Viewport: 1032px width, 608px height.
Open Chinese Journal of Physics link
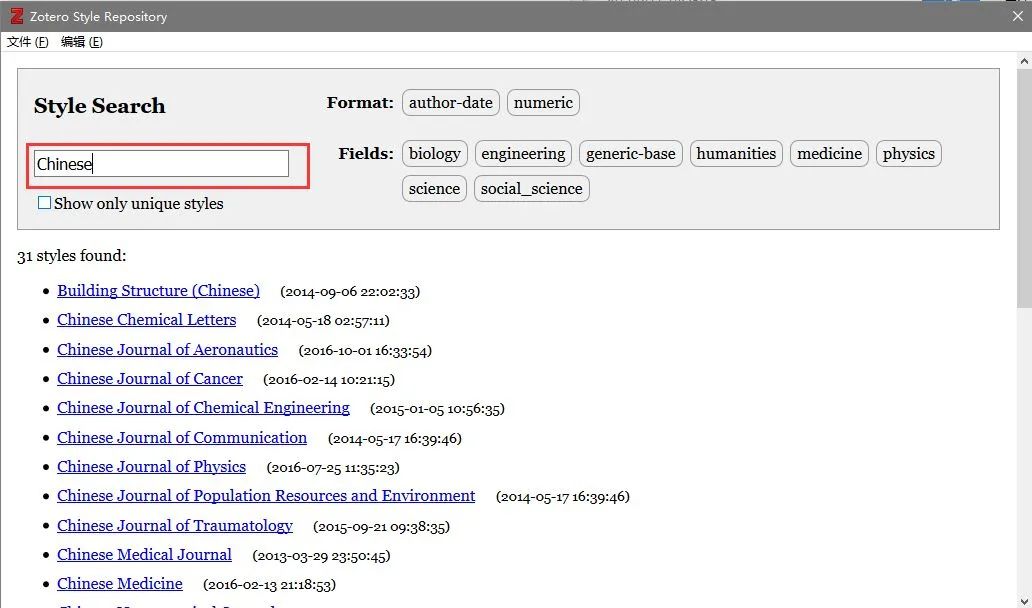[x=151, y=467]
